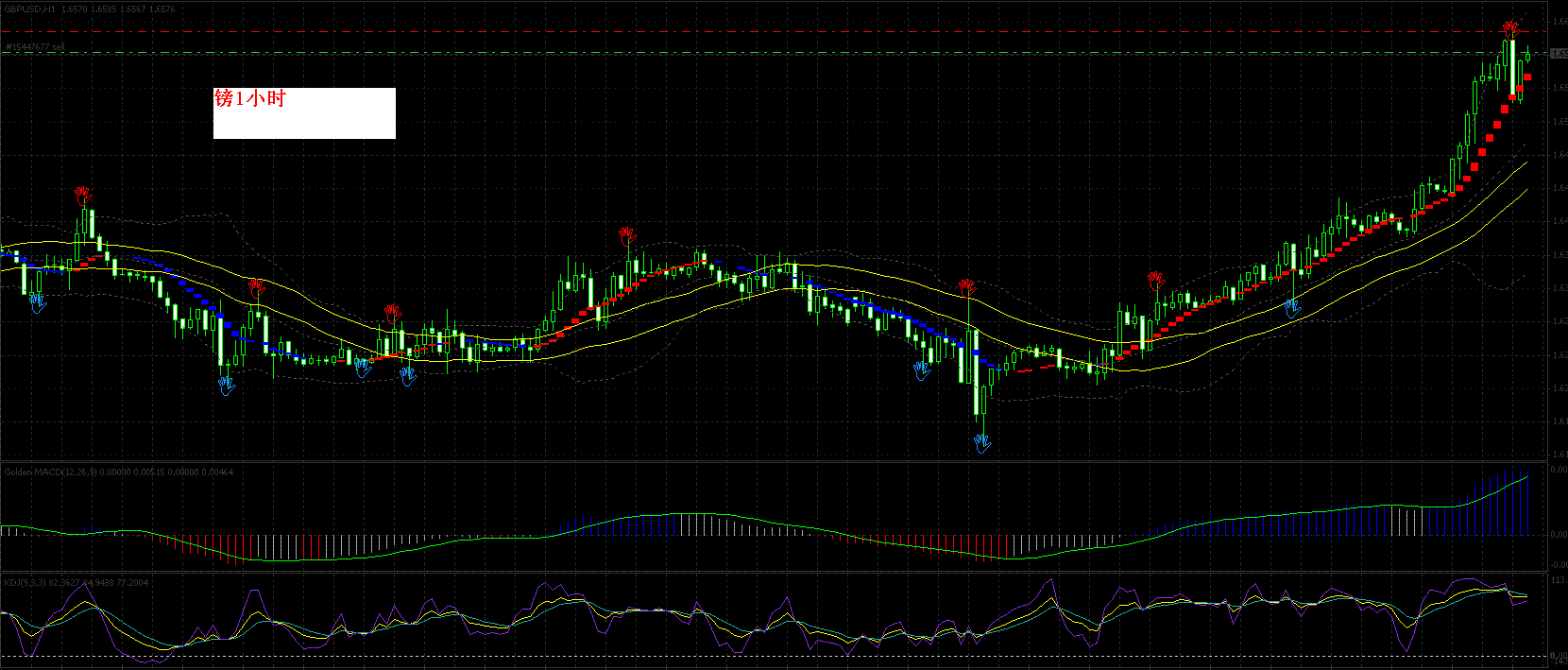Click the leftmost blue buy hand signal

38,303
